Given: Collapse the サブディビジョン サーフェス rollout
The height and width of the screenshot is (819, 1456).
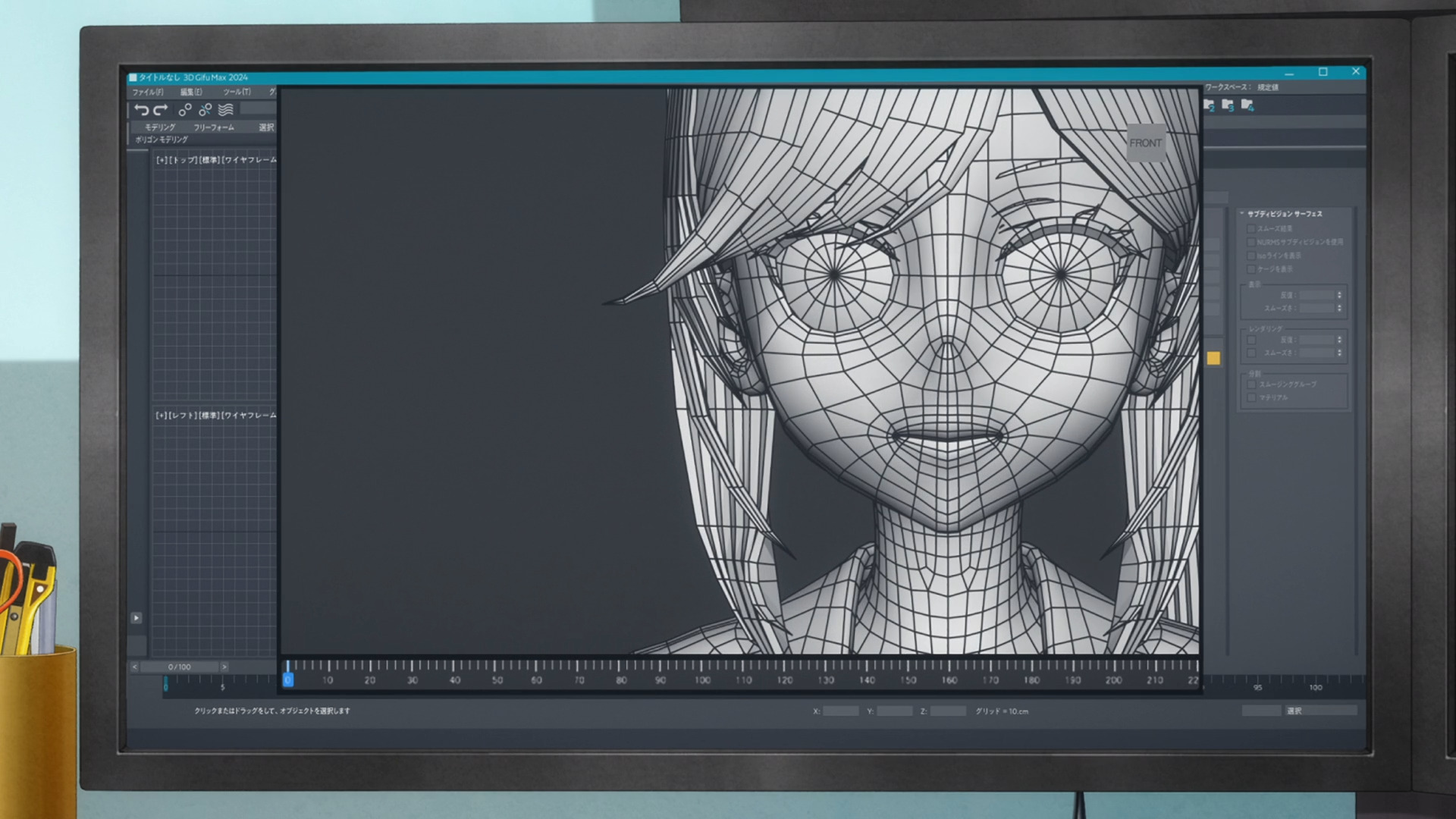Looking at the screenshot, I should click(x=1242, y=214).
